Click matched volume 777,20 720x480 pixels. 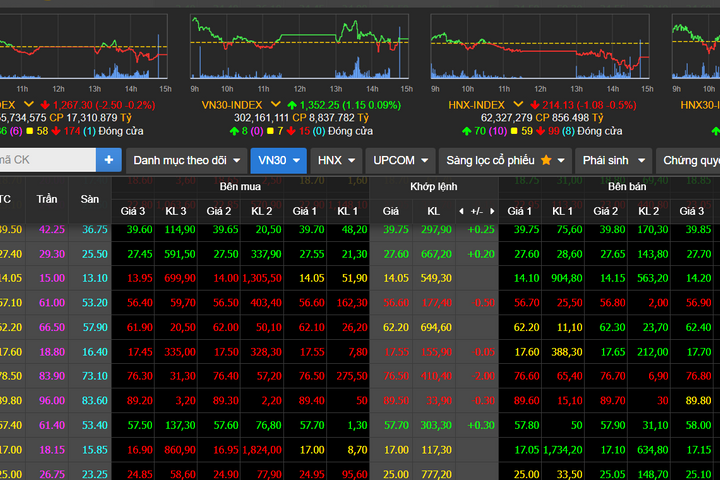[436, 474]
